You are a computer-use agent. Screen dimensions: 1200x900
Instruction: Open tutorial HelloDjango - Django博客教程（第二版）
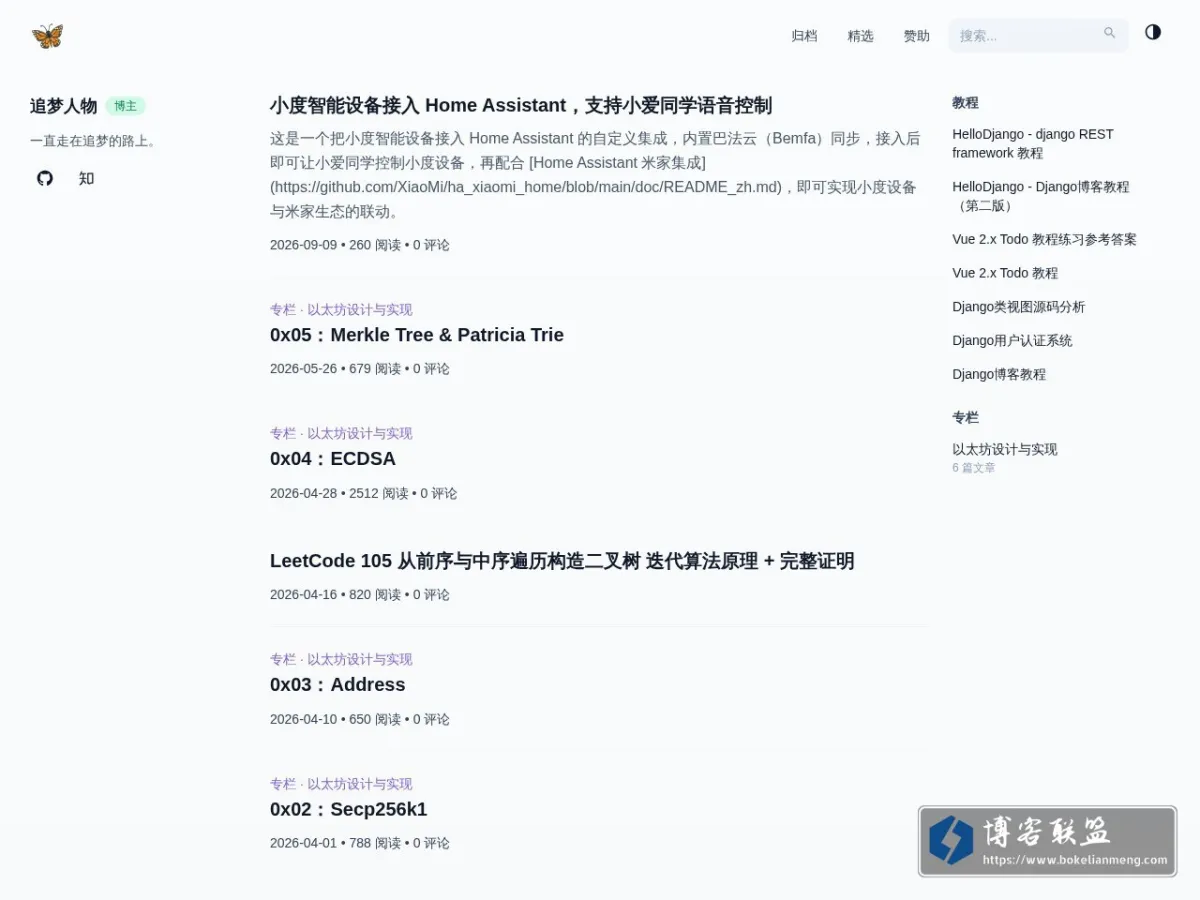click(1041, 196)
